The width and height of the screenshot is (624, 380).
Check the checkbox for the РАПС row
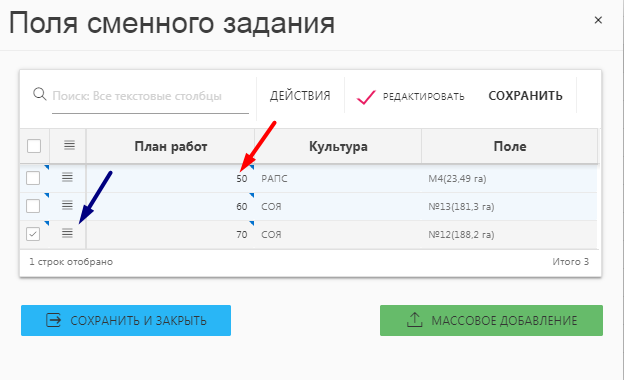(x=33, y=178)
